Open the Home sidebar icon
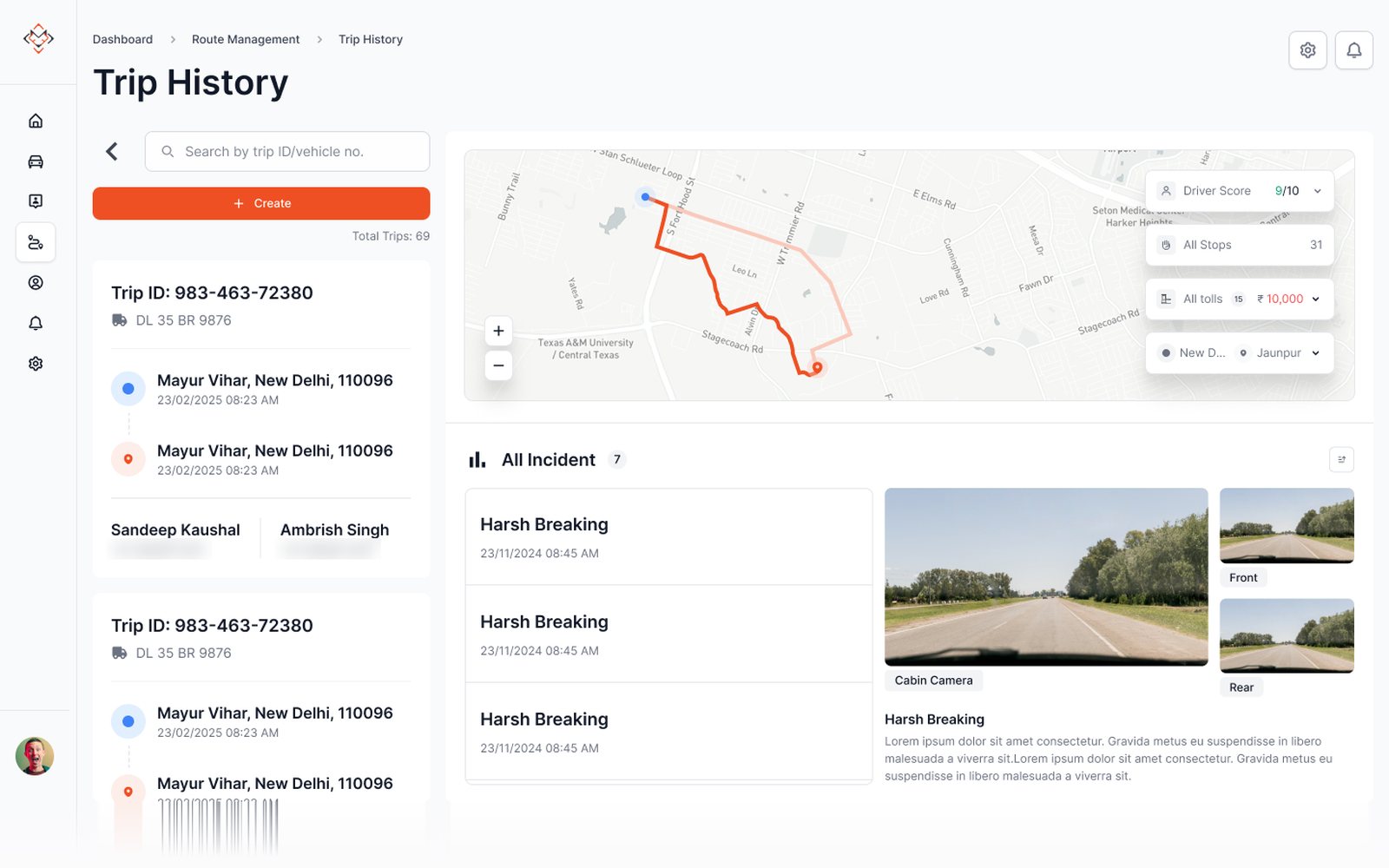The image size is (1389, 868). pyautogui.click(x=36, y=121)
